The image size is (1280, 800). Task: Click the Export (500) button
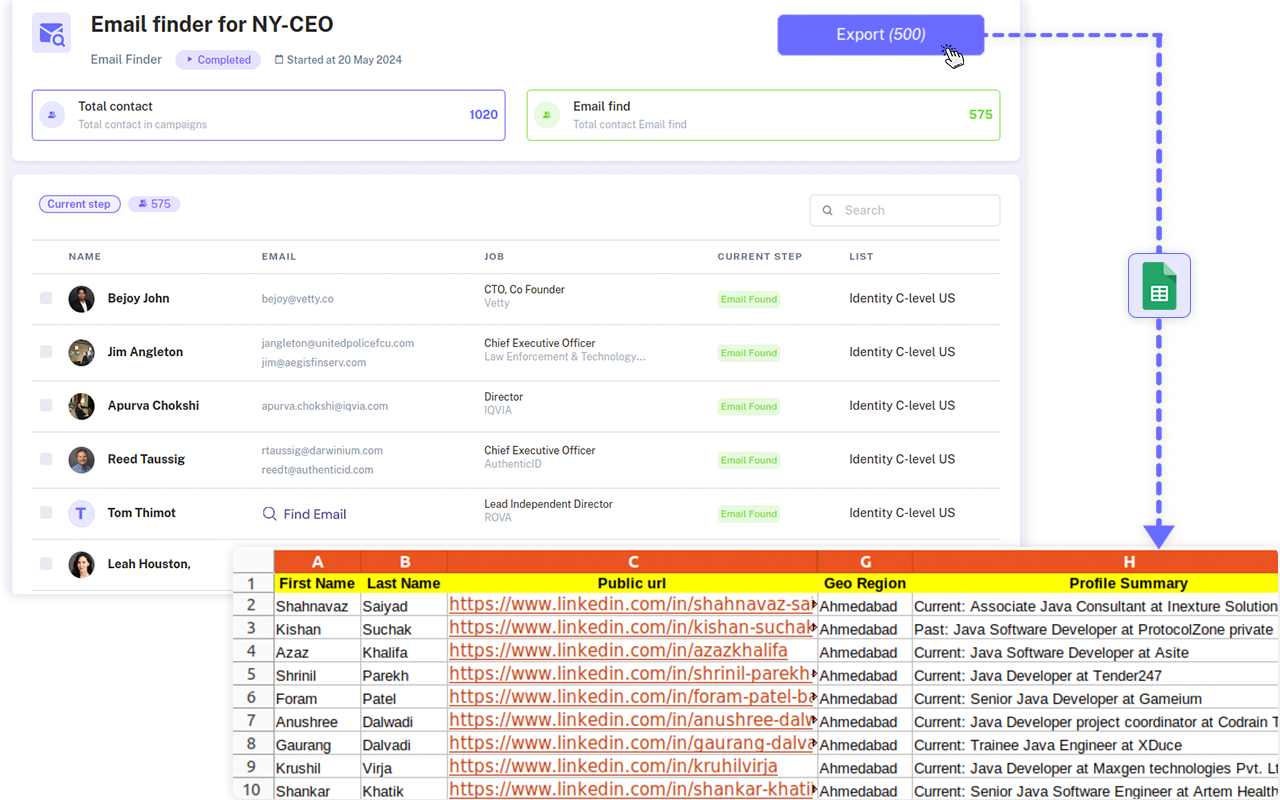pos(880,35)
